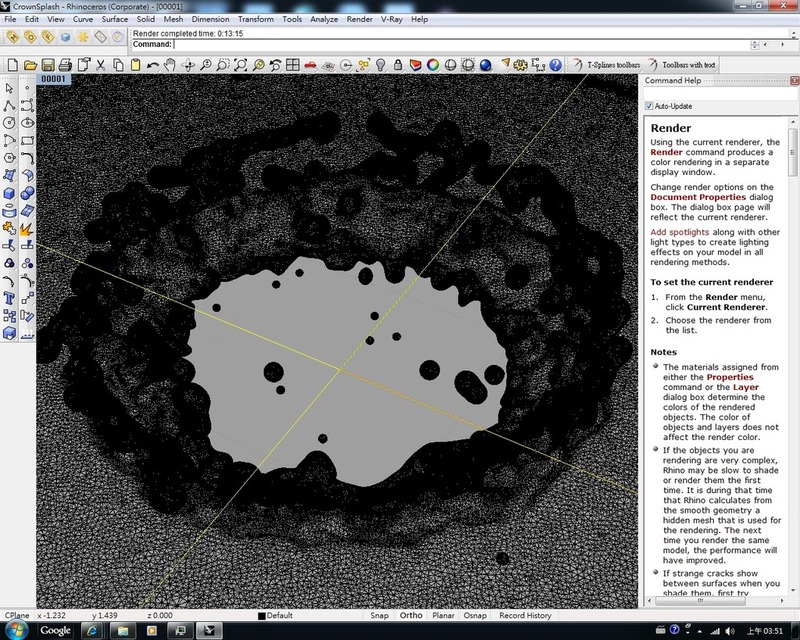Click the Undo arrow icon
Image resolution: width=800 pixels, height=640 pixels.
153,65
